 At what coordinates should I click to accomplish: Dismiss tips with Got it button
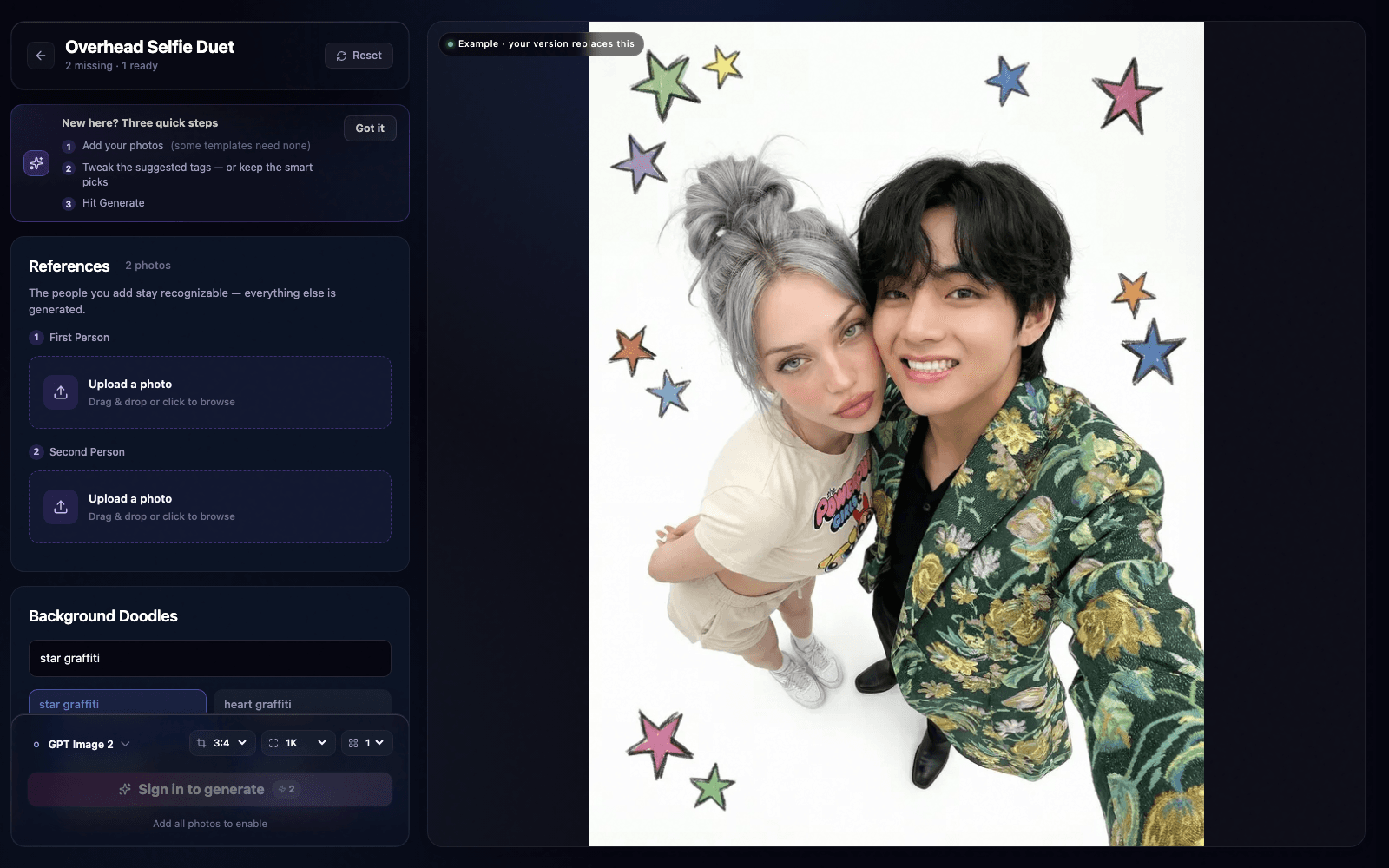[370, 128]
